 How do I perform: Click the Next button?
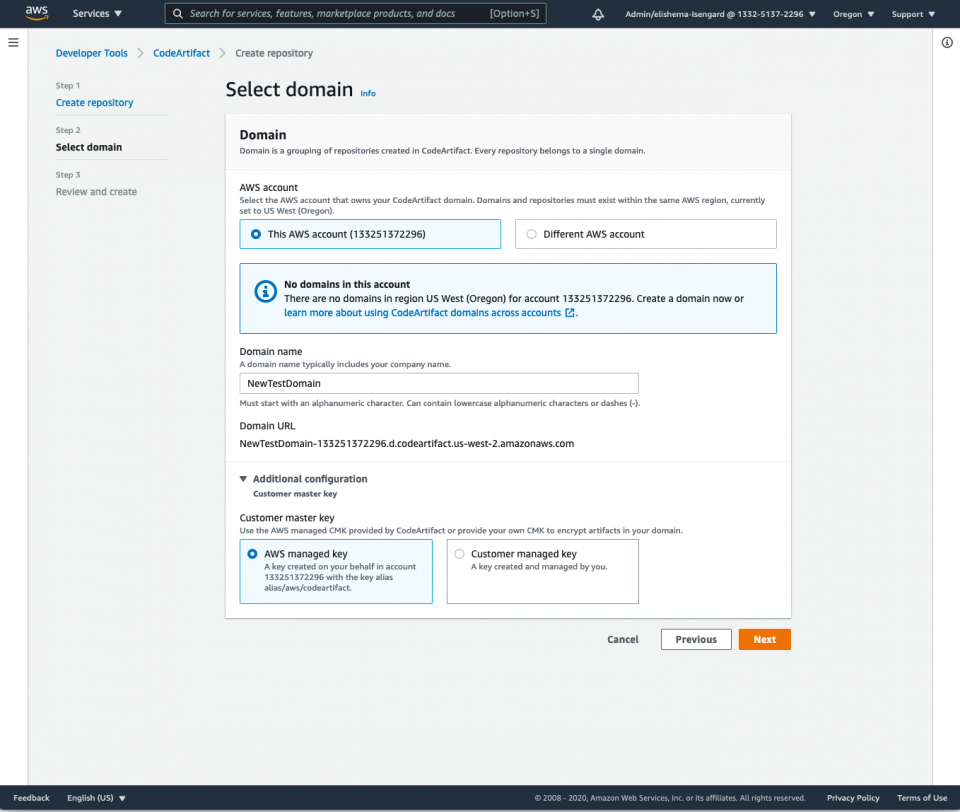[x=765, y=639]
